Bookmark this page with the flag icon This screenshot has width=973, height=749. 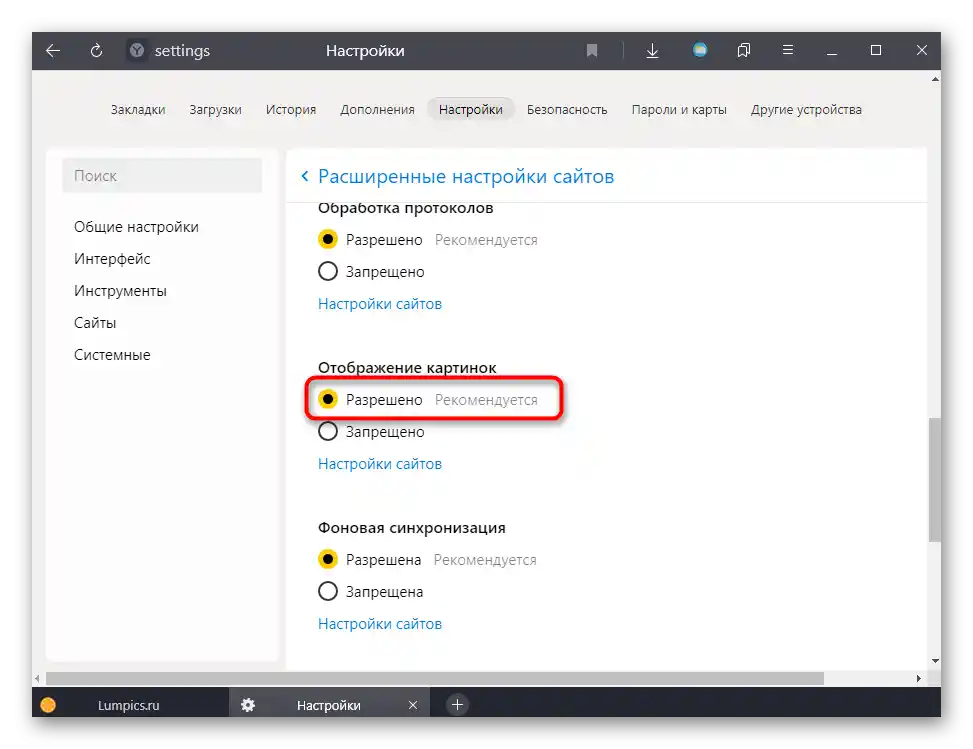click(592, 50)
